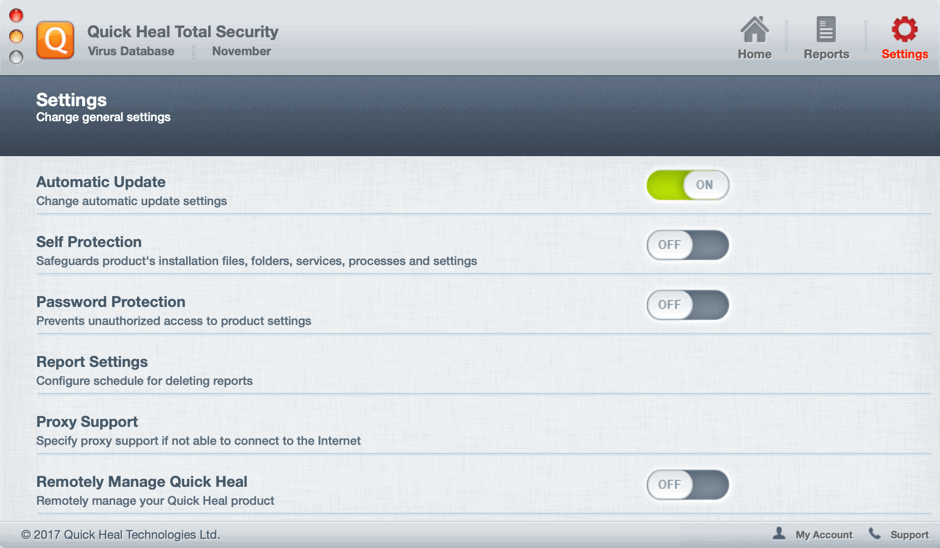Click the Support phone icon

point(875,534)
